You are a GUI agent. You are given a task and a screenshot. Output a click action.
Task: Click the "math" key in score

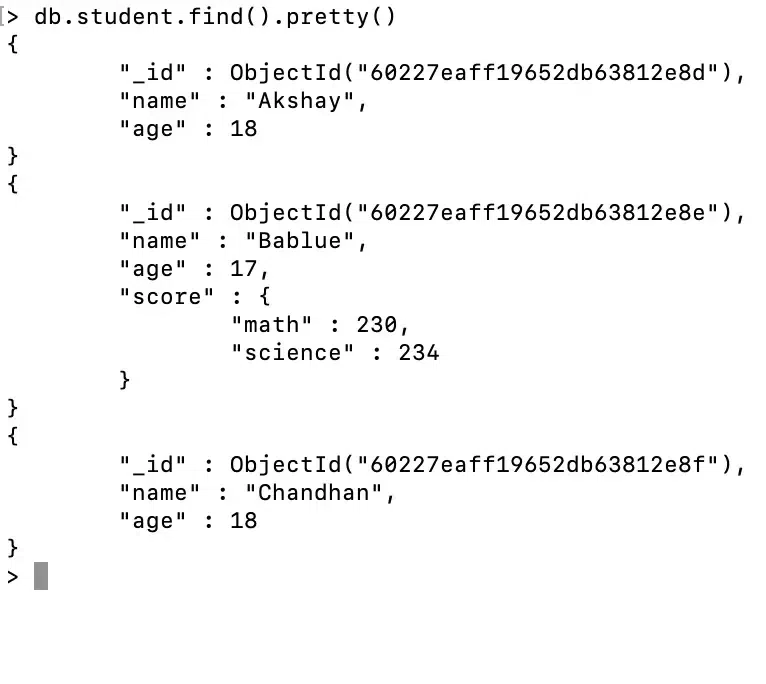pyautogui.click(x=272, y=324)
